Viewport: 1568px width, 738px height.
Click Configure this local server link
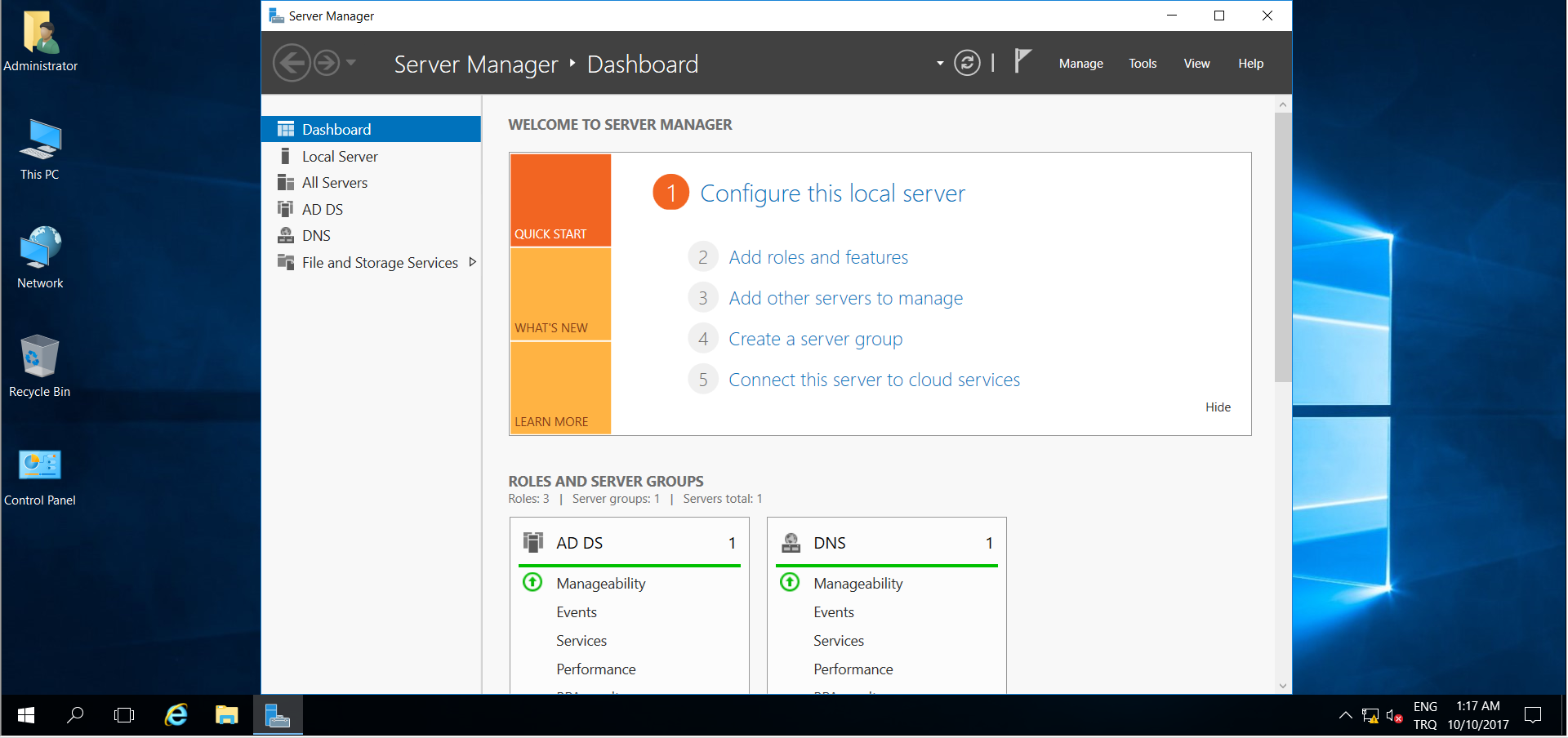click(832, 193)
